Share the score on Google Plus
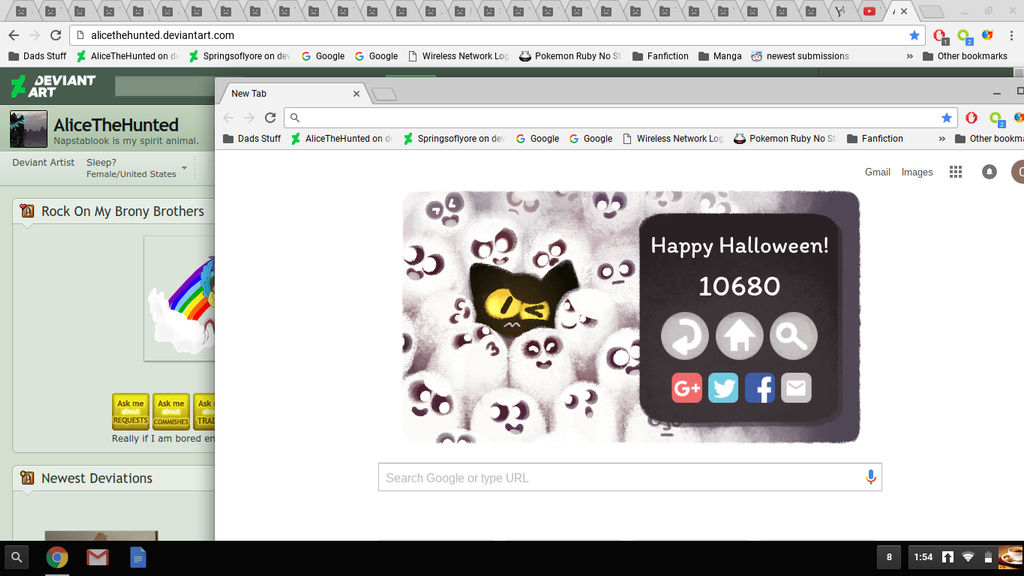 tap(686, 388)
